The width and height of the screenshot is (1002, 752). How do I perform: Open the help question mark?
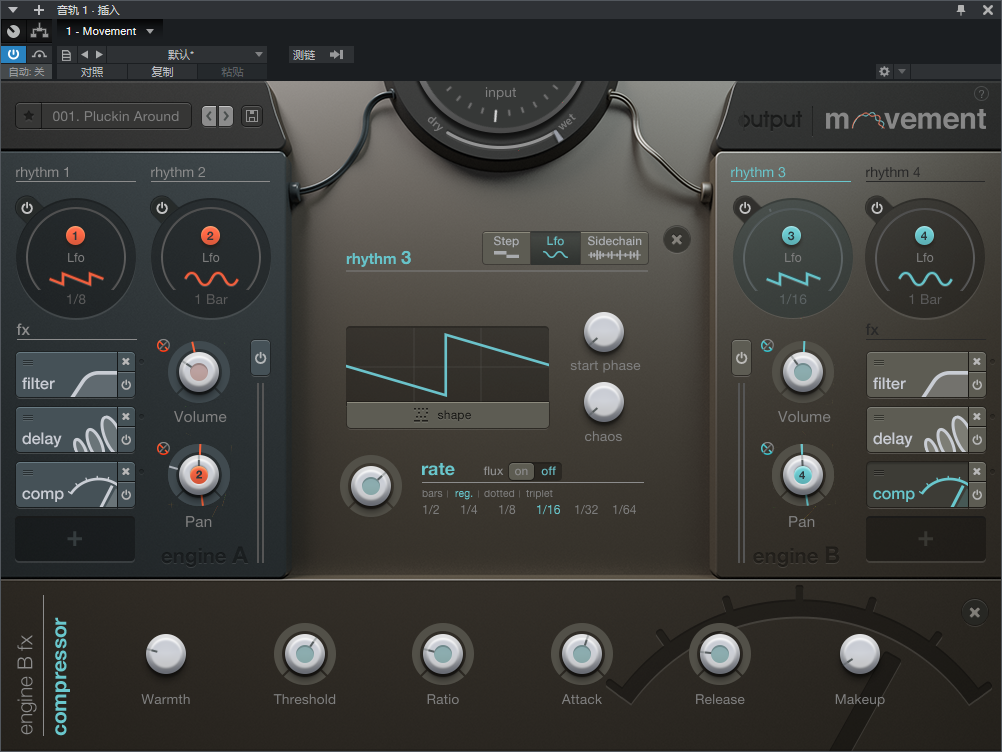(981, 94)
